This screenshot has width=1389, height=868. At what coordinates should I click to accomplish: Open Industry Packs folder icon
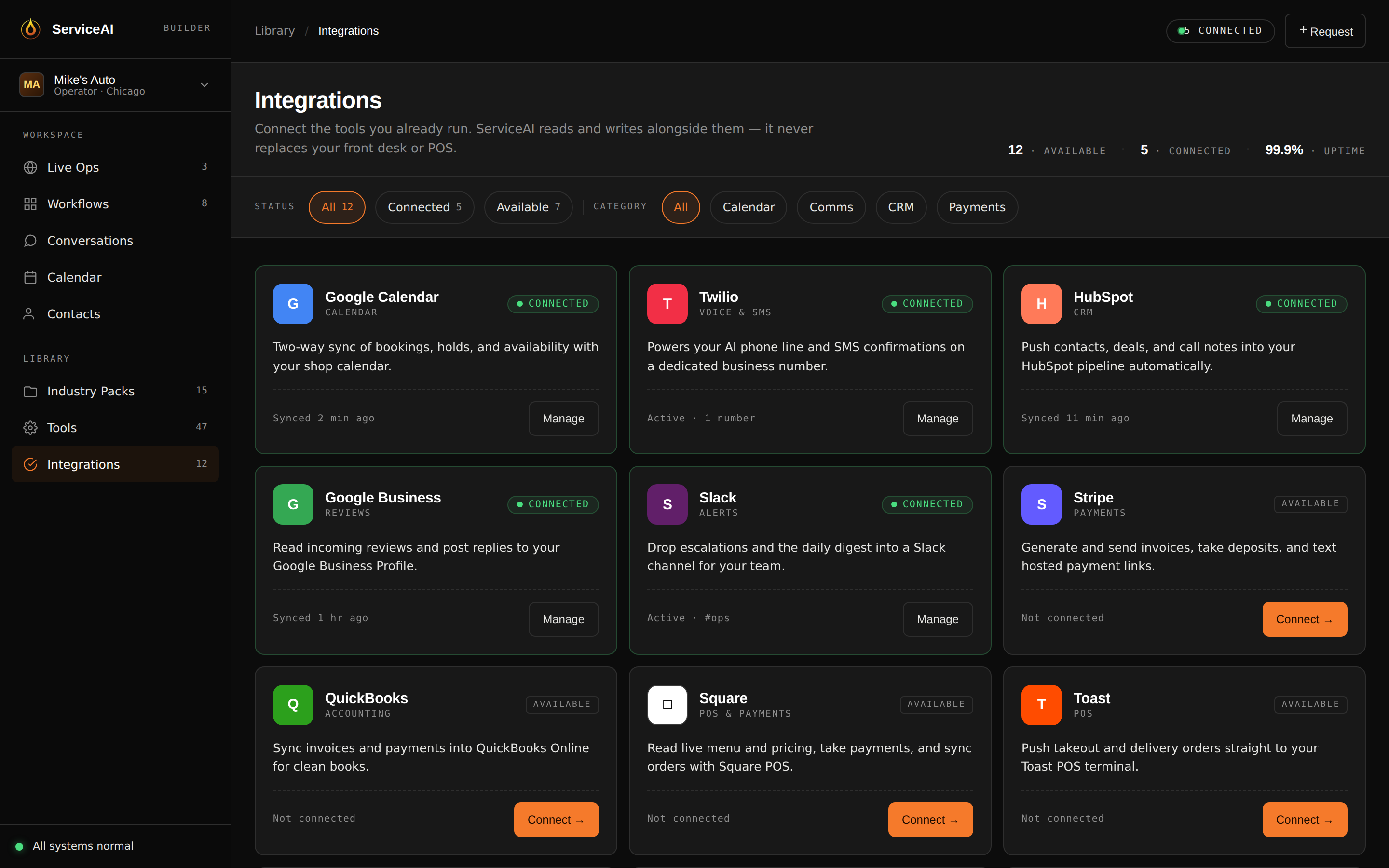[30, 391]
